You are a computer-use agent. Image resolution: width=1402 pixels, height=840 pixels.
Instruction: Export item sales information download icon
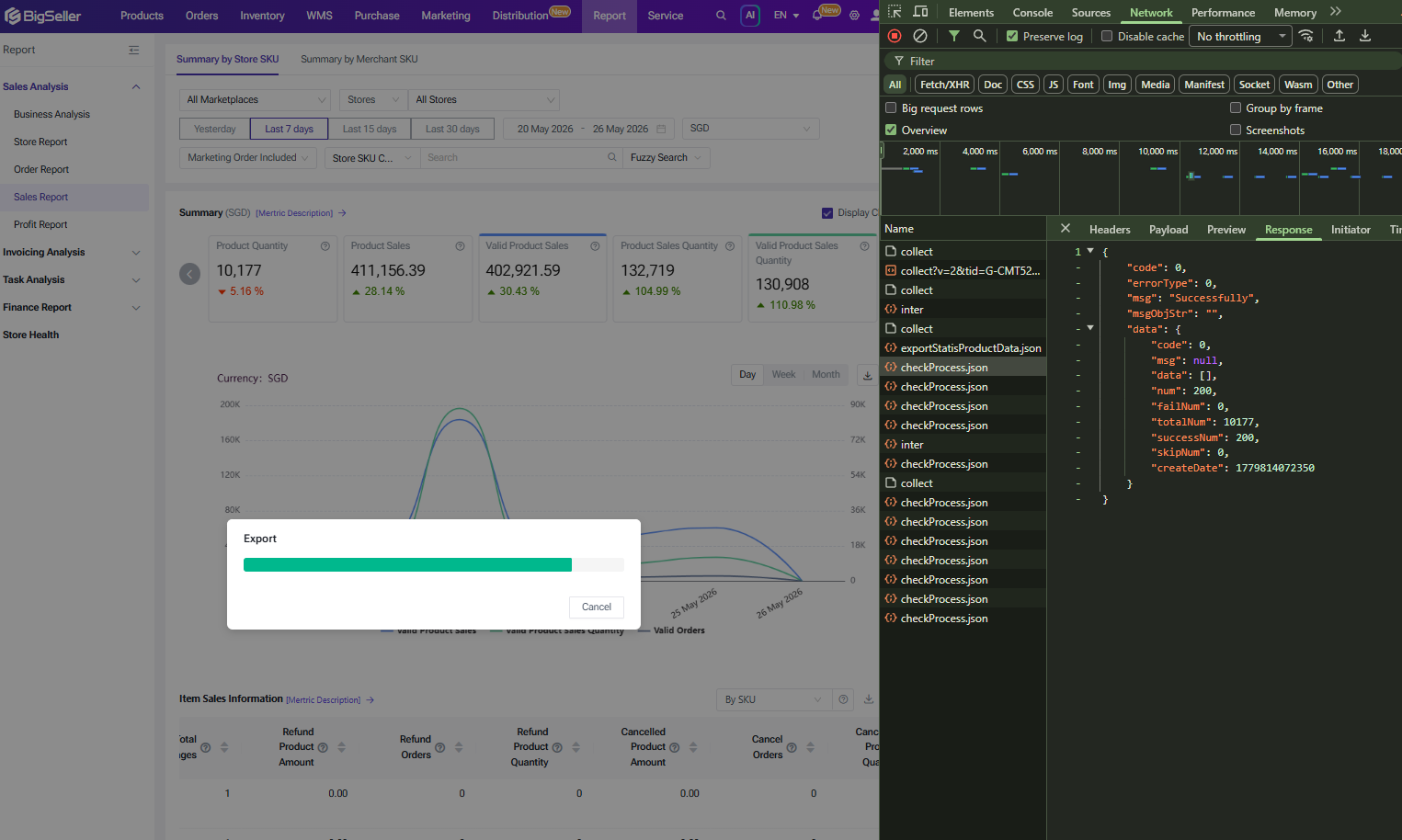coord(869,699)
